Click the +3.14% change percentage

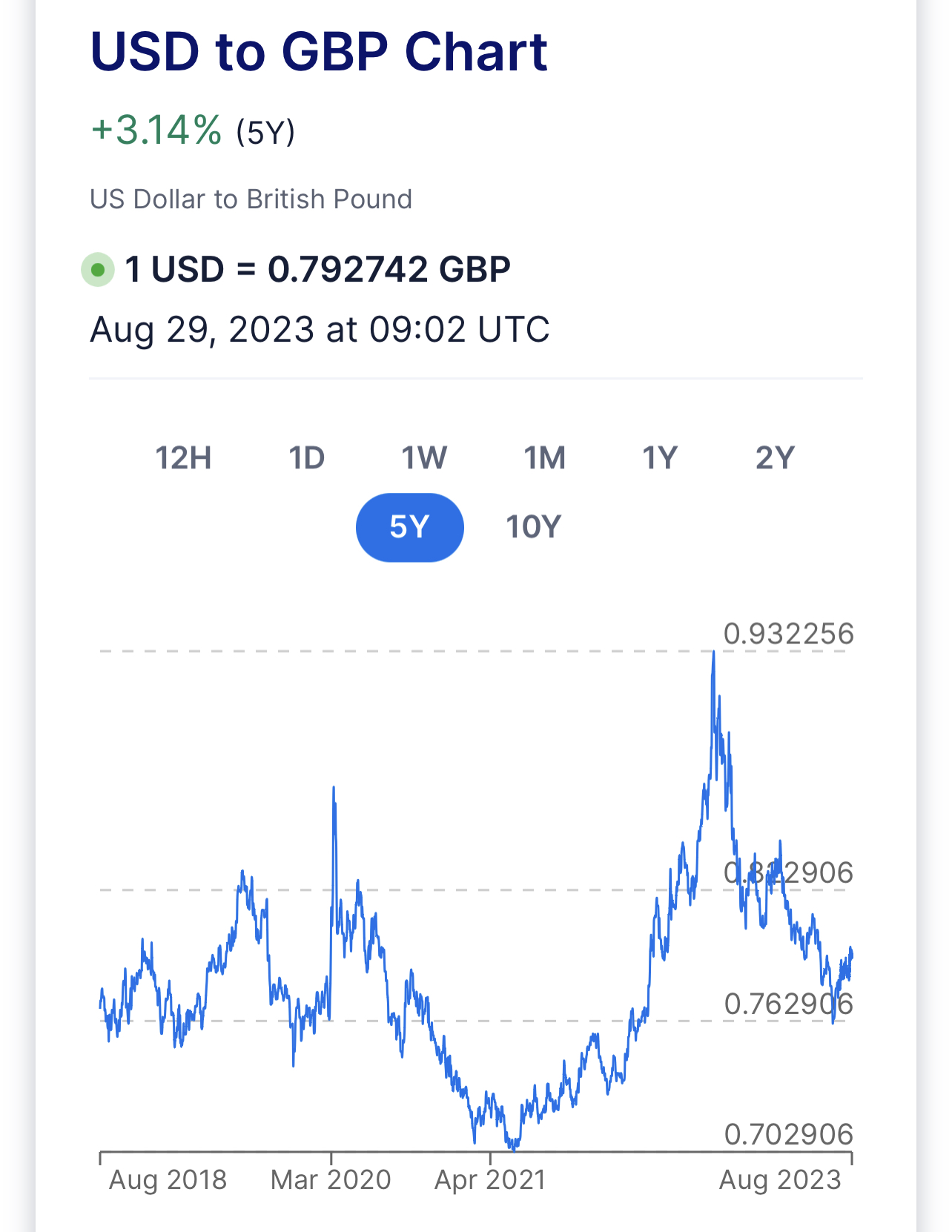tap(156, 130)
